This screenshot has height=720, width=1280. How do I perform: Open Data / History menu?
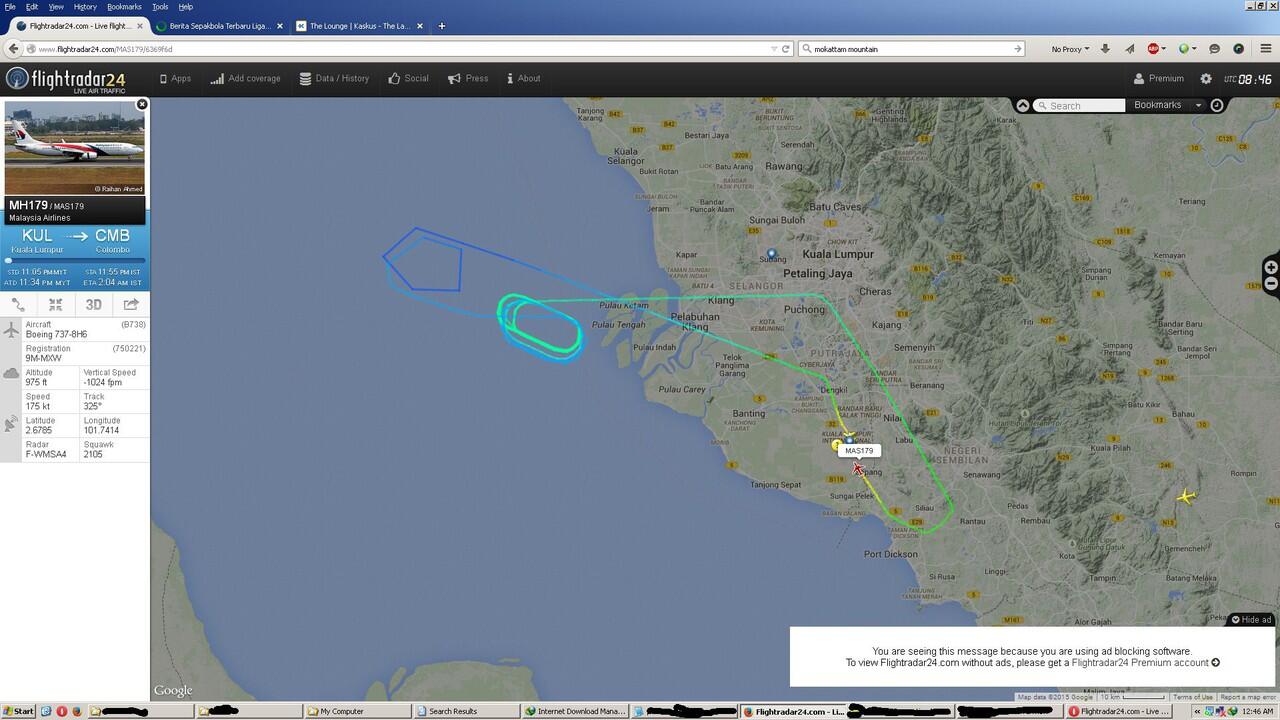coord(334,78)
